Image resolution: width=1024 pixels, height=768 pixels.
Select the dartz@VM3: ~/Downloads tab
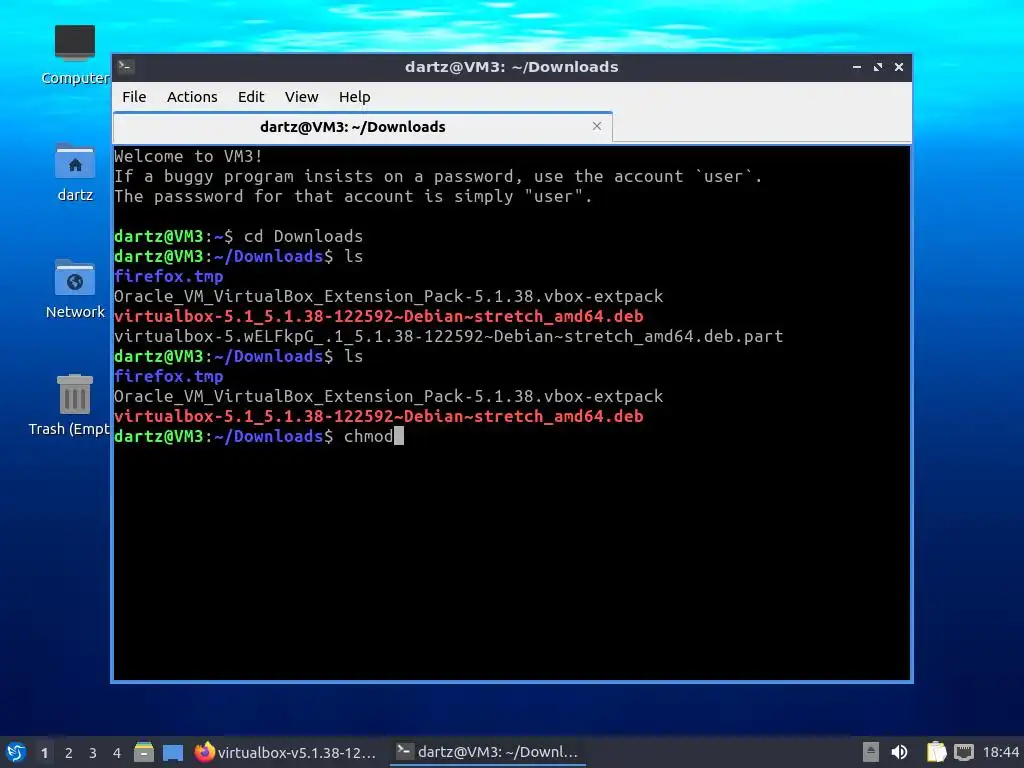coord(362,127)
